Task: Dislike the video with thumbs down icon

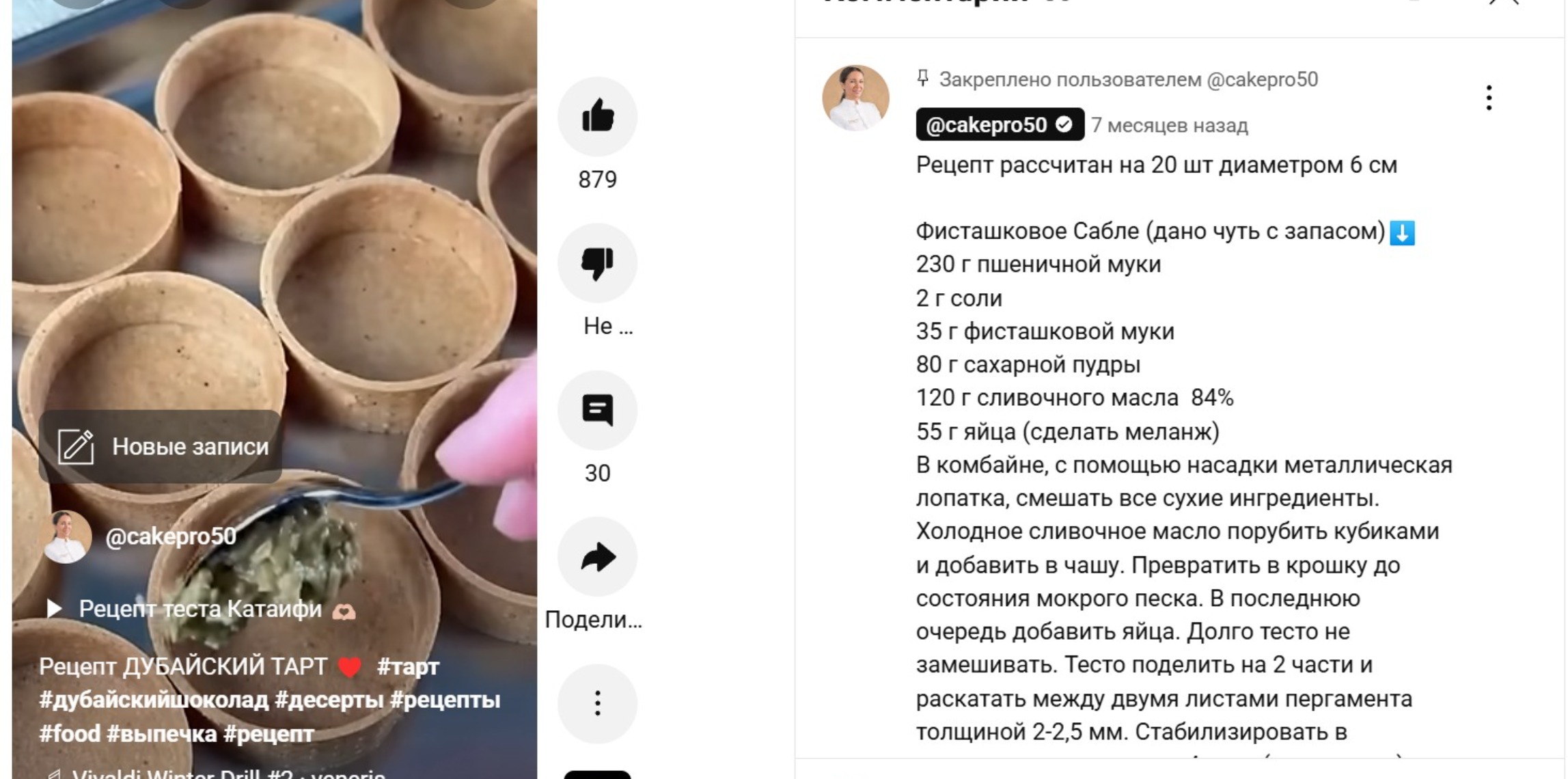Action: (597, 263)
